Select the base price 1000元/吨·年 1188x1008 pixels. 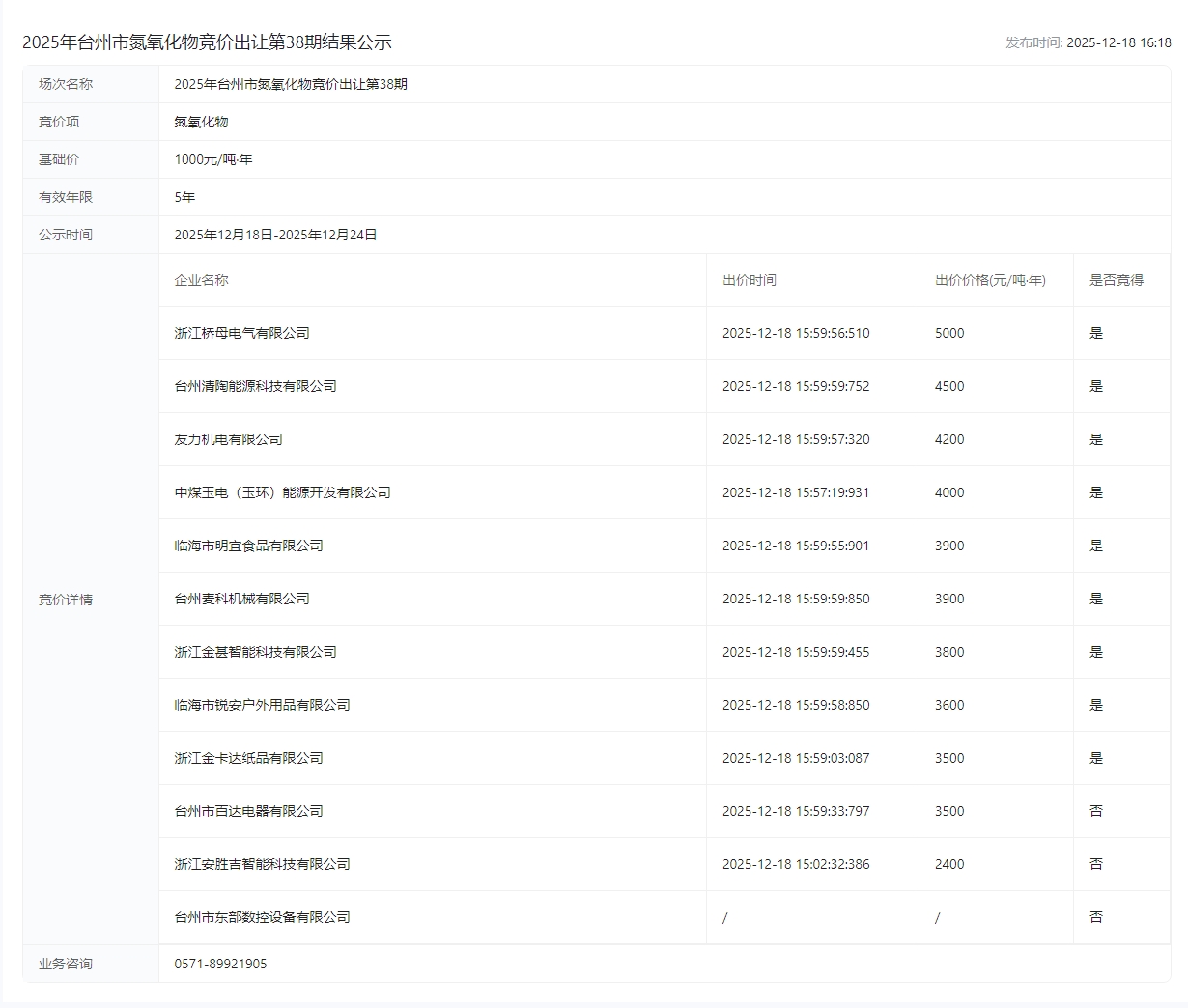click(x=213, y=159)
